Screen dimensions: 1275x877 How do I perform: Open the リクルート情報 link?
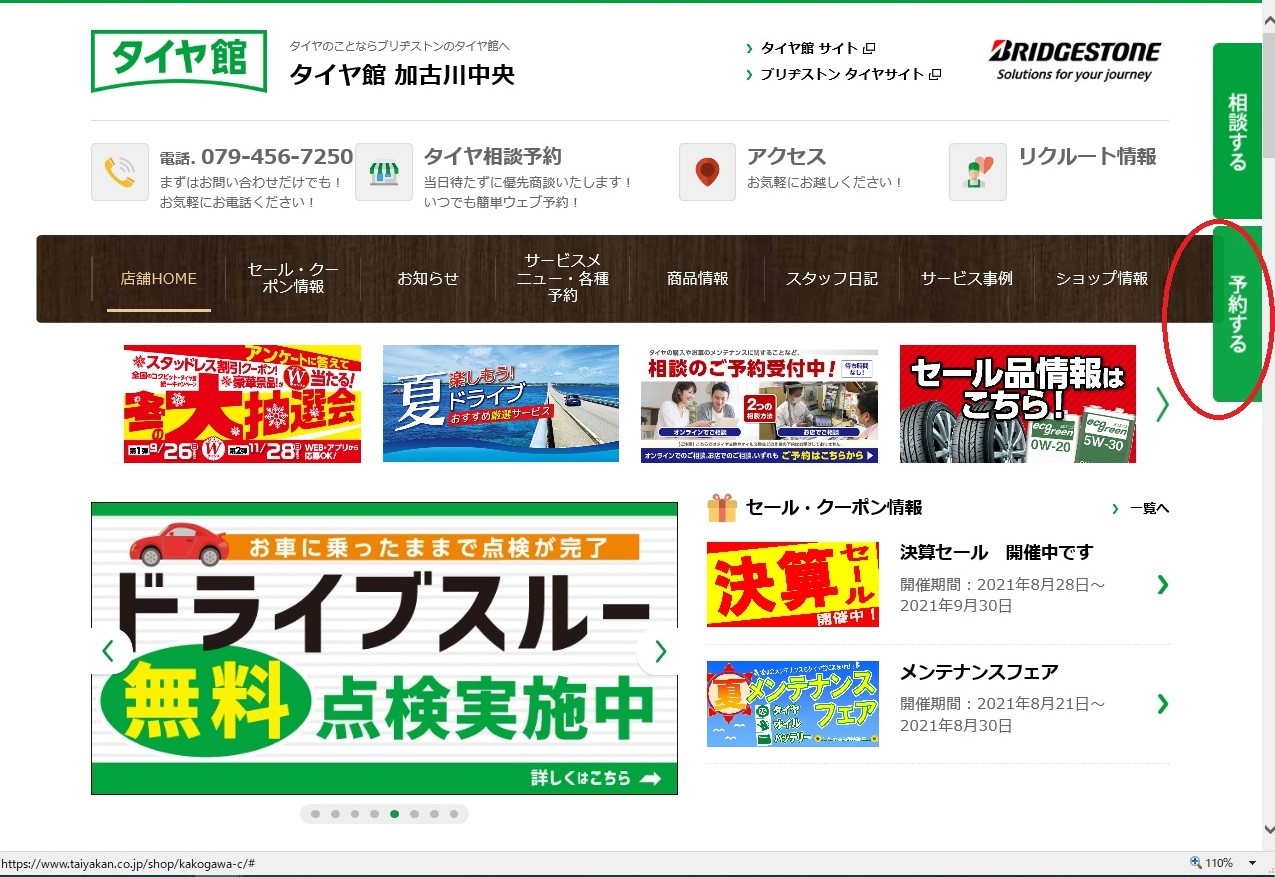(x=1087, y=156)
